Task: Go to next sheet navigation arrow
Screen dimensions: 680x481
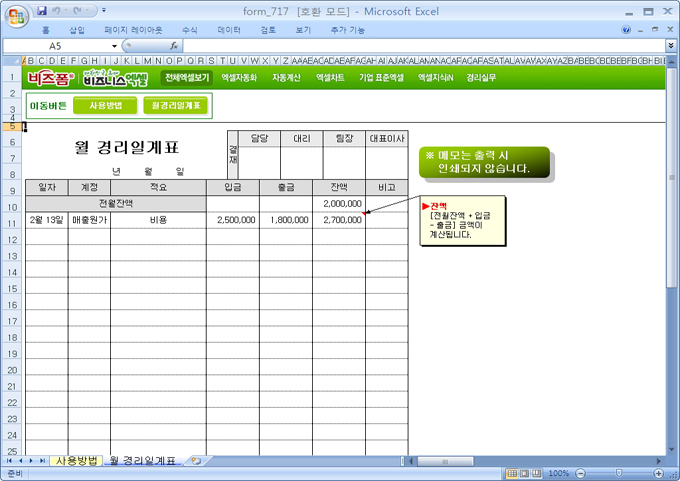Action: point(31,461)
